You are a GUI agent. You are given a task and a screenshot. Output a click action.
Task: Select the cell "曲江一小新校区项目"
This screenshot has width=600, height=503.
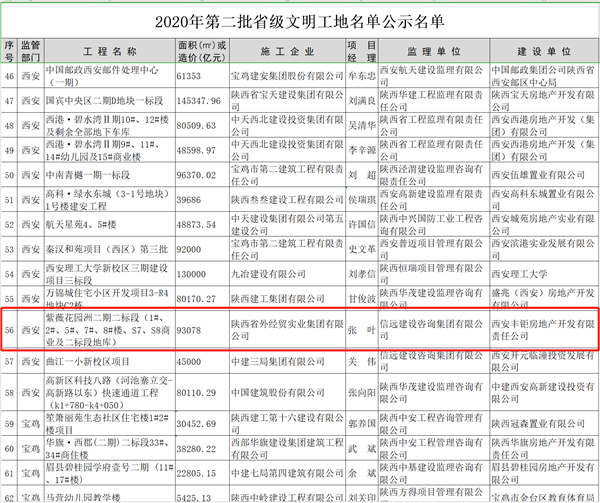110,361
